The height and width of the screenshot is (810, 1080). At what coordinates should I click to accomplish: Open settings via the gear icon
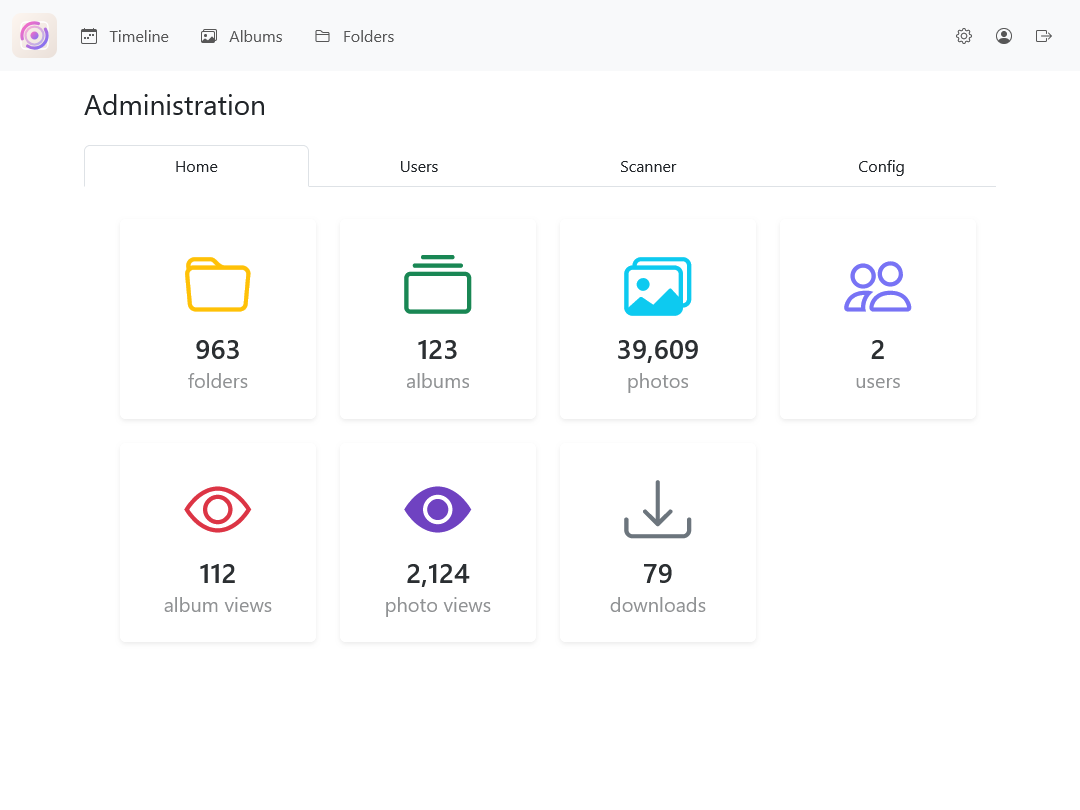pyautogui.click(x=964, y=36)
